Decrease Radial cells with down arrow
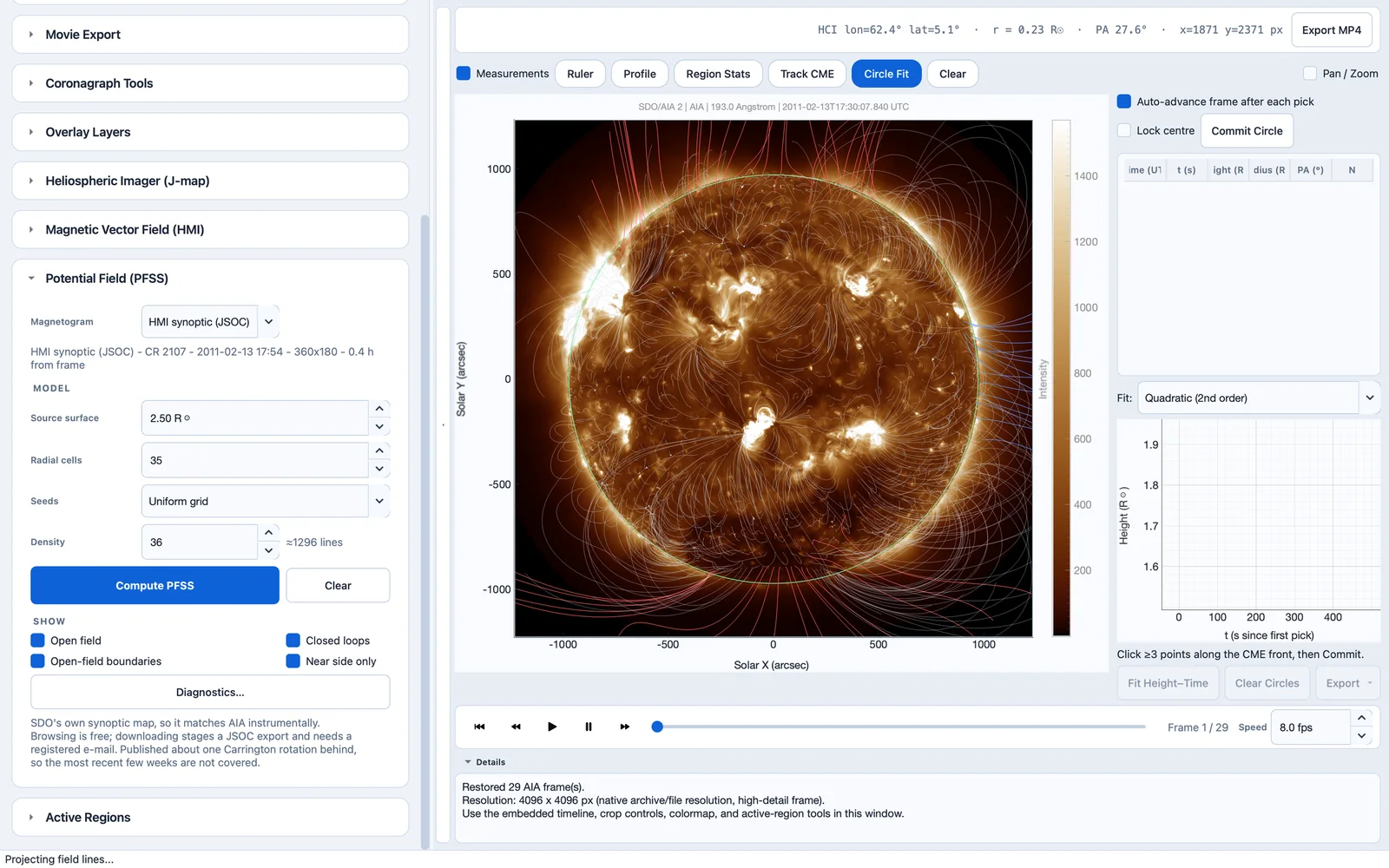The width and height of the screenshot is (1389, 868). pyautogui.click(x=379, y=470)
